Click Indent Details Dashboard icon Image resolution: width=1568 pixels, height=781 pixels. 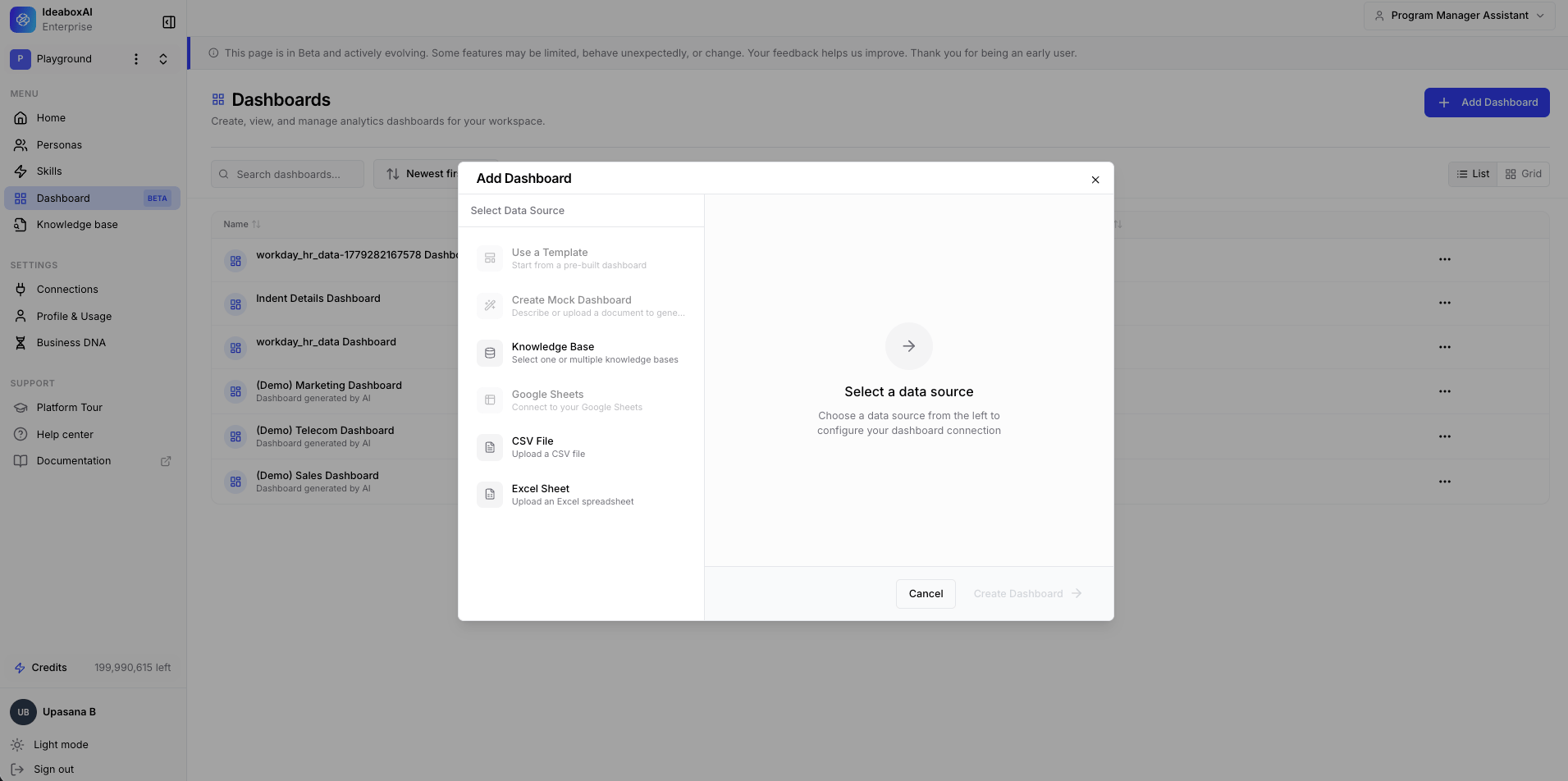[235, 304]
